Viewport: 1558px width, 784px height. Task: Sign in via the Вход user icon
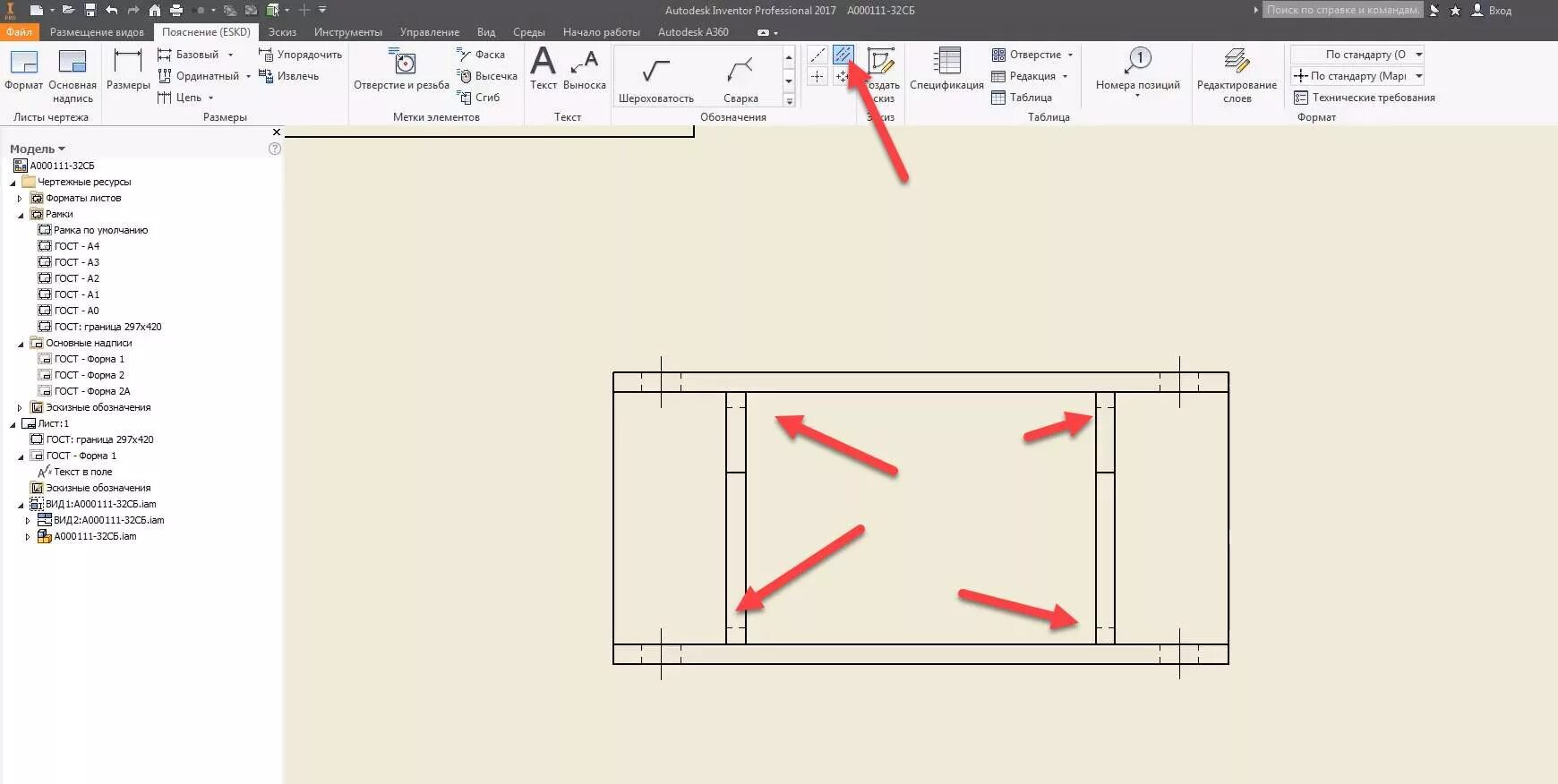pos(1492,11)
